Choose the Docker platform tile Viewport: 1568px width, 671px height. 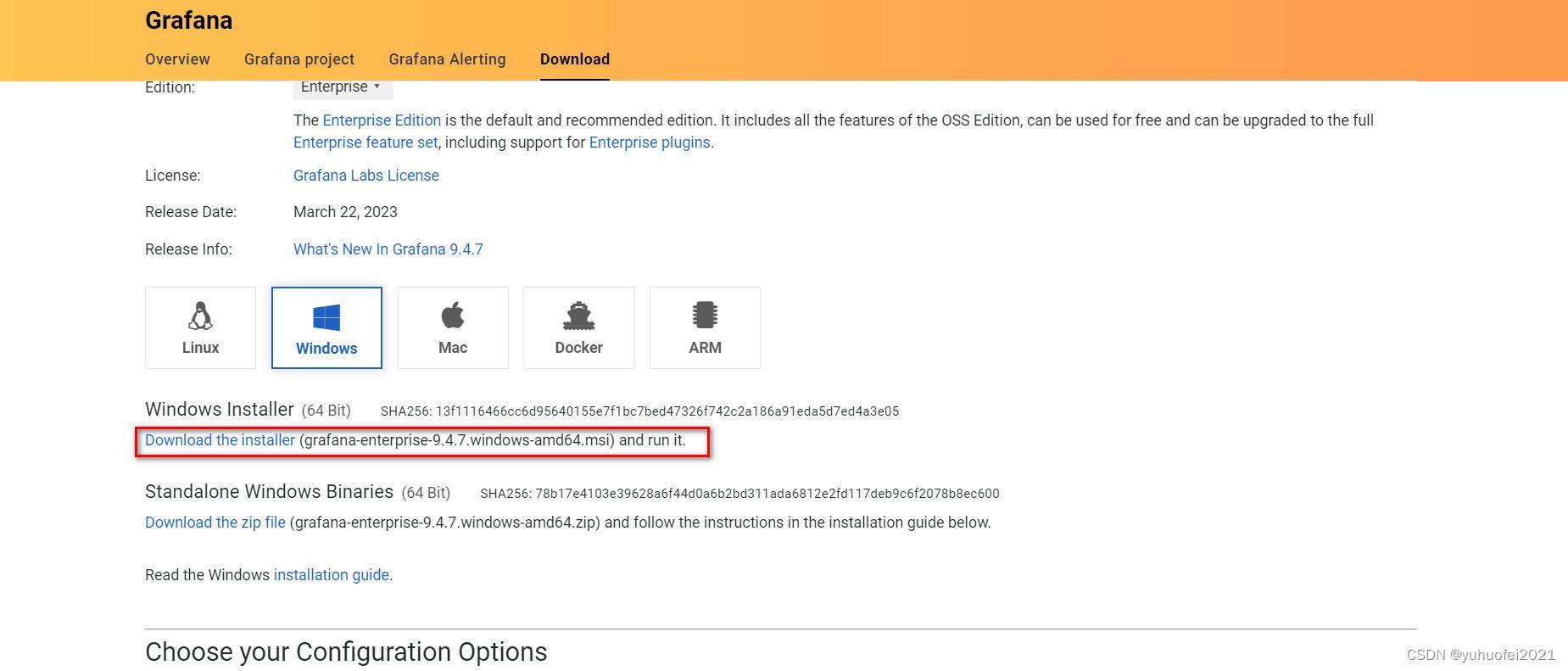(x=579, y=327)
